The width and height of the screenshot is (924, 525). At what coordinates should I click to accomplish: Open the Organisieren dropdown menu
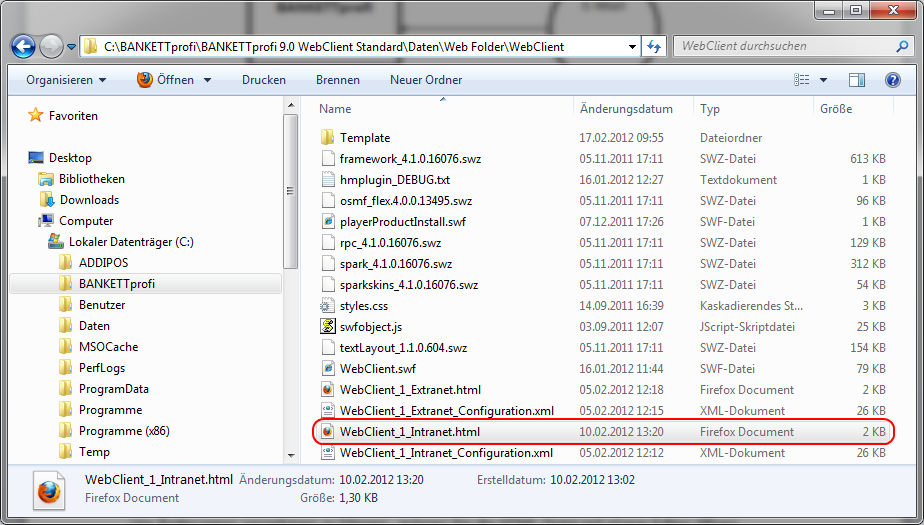[66, 80]
